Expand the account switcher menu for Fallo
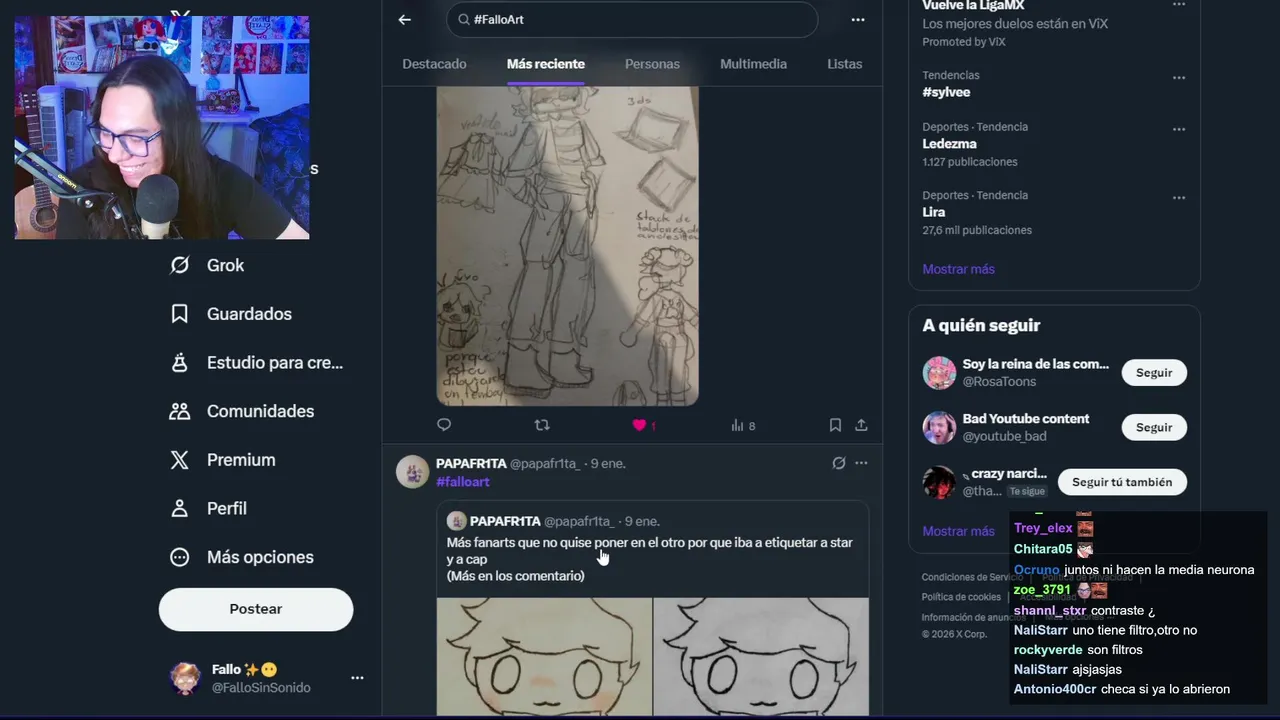 pyautogui.click(x=357, y=678)
